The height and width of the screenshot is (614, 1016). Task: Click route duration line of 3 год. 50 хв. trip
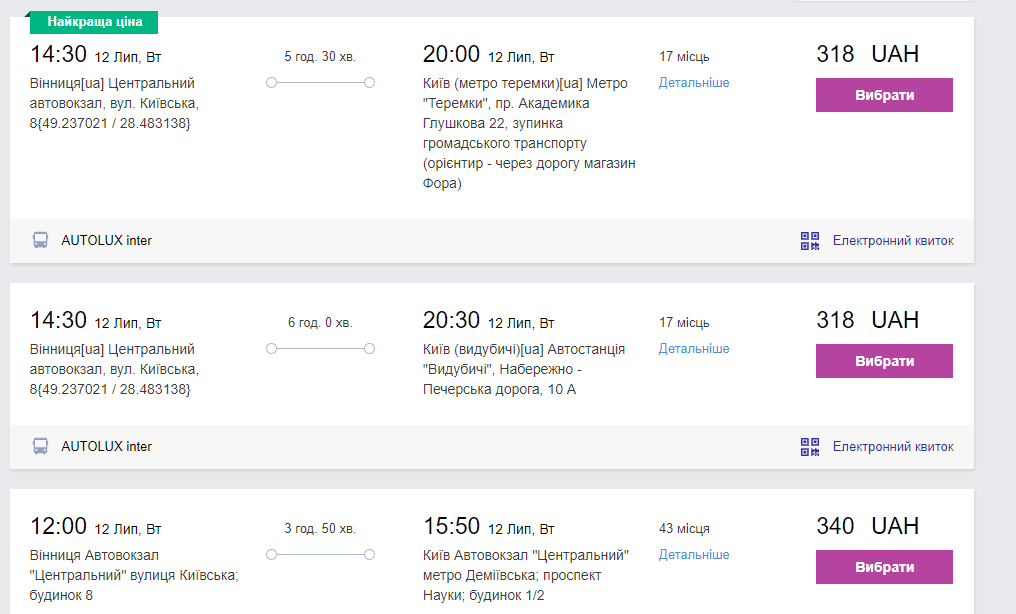tap(320, 554)
